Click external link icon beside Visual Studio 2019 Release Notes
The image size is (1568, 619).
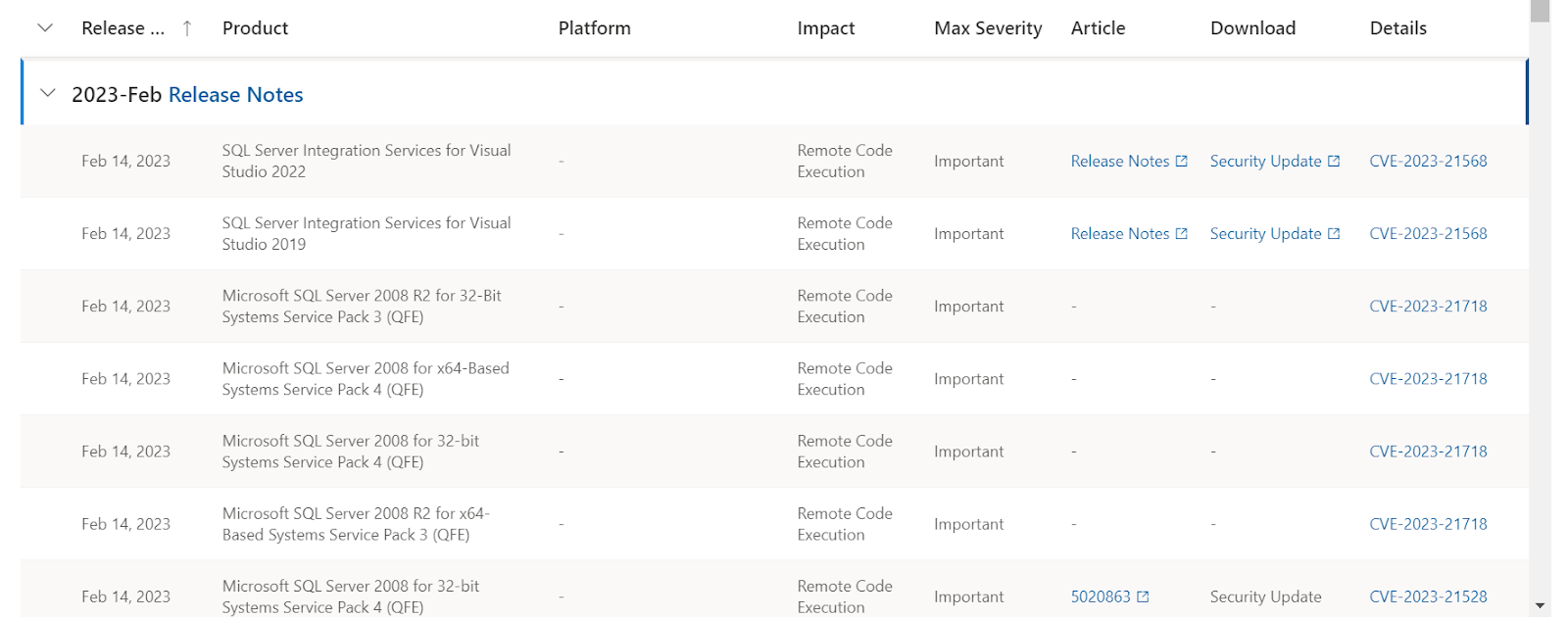pos(1182,233)
